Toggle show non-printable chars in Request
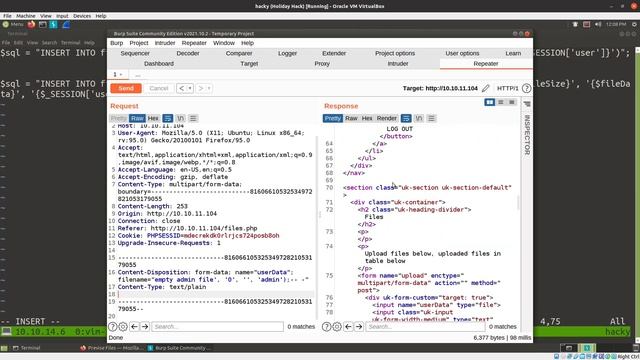The image size is (640, 360). pos(180,118)
